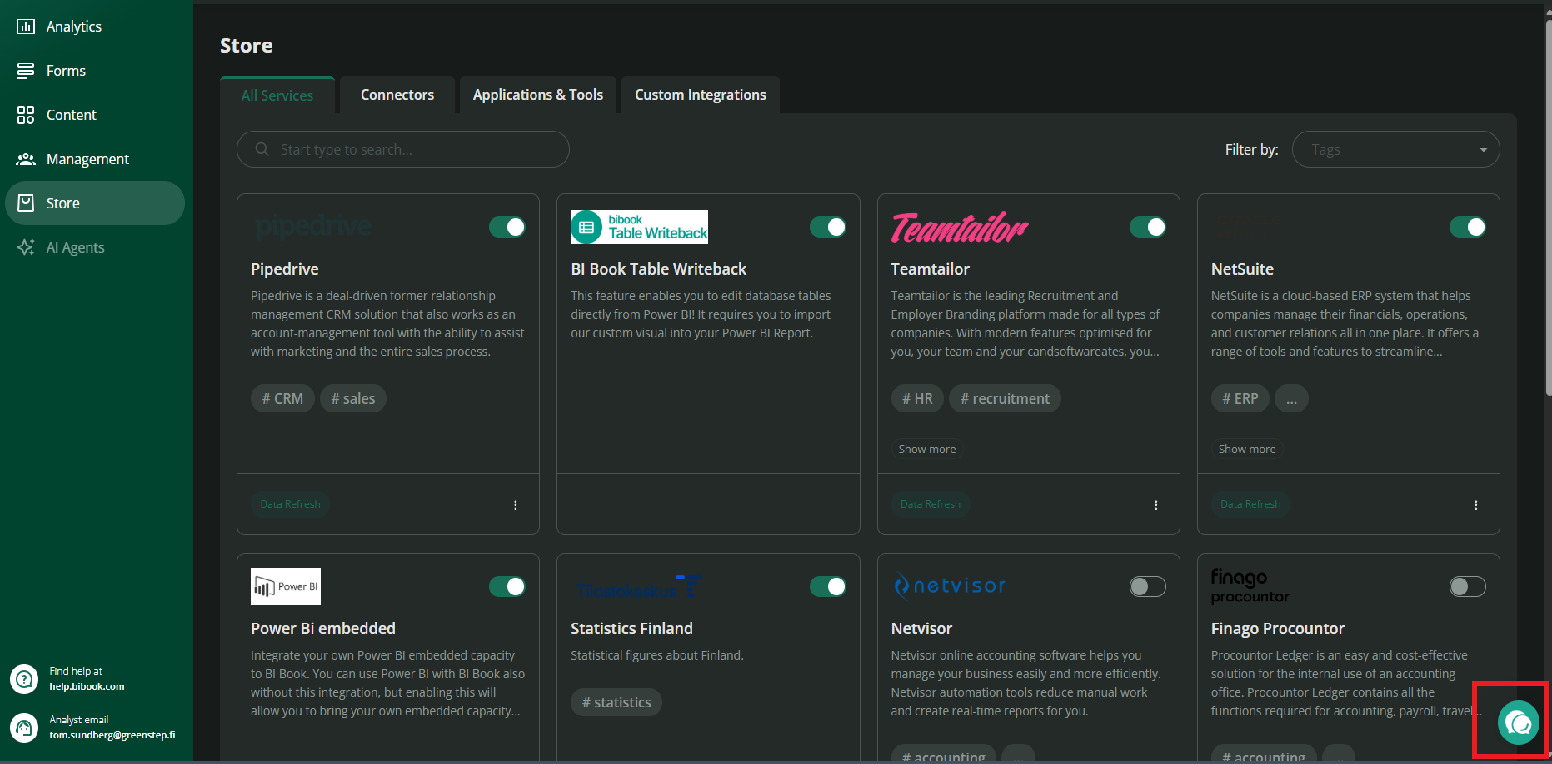The height and width of the screenshot is (764, 1552).
Task: Switch to the Custom Integrations tab
Action: click(700, 95)
